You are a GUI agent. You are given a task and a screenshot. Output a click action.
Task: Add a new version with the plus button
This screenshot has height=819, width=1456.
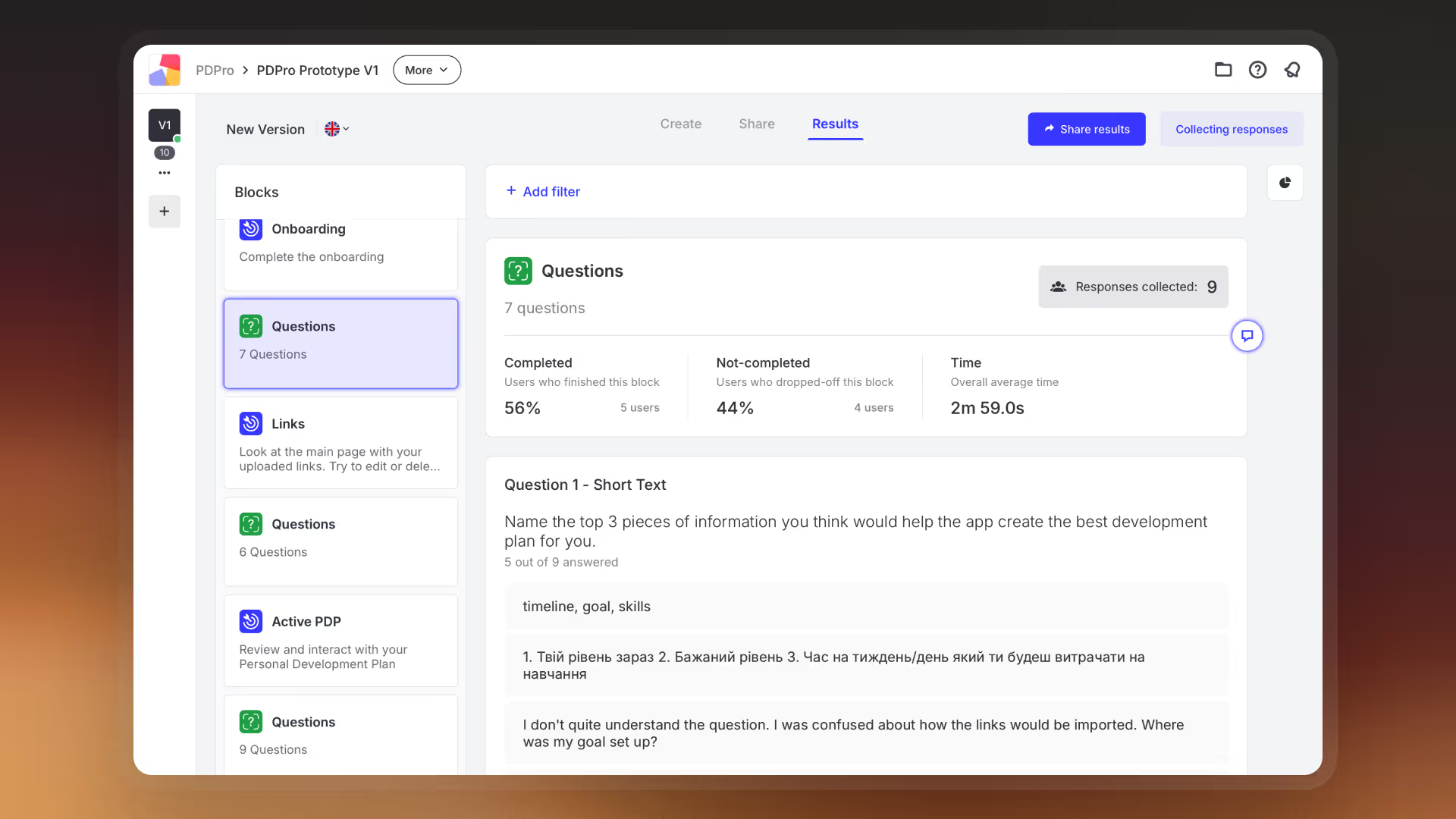pyautogui.click(x=165, y=212)
